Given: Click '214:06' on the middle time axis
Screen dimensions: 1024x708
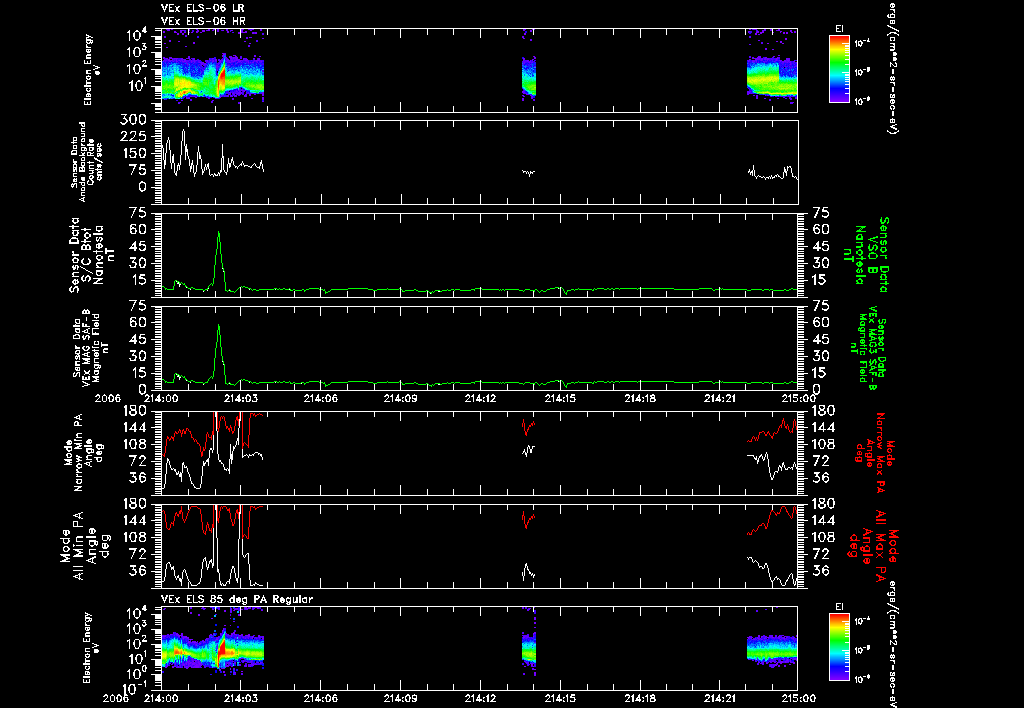Looking at the screenshot, I should pos(320,398).
